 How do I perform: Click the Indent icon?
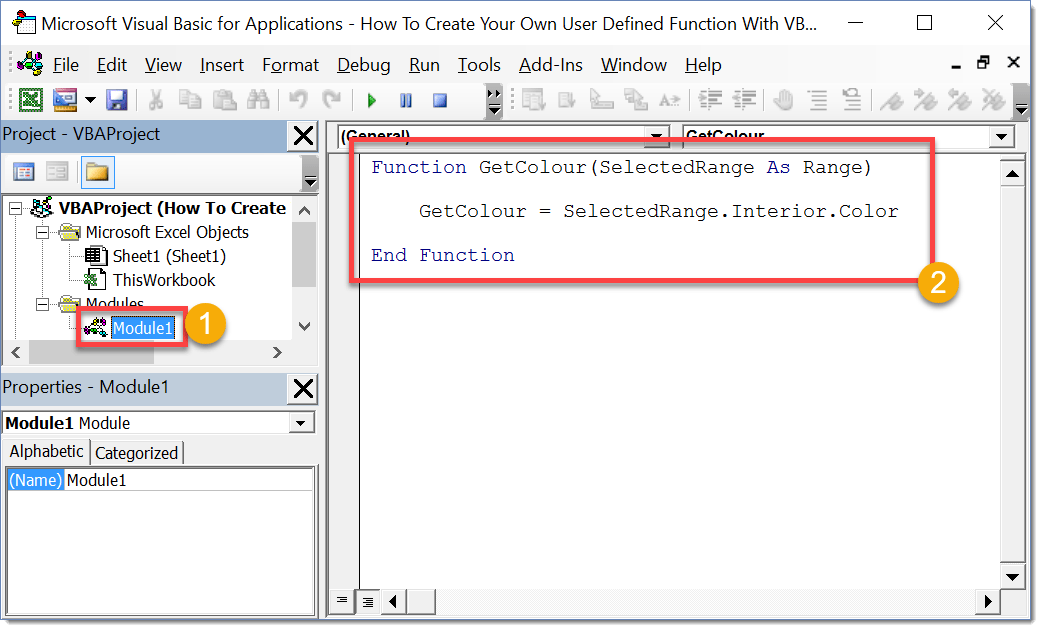(710, 100)
